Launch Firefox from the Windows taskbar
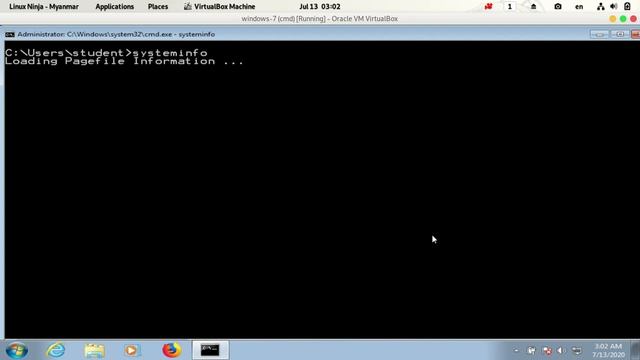 [171, 350]
